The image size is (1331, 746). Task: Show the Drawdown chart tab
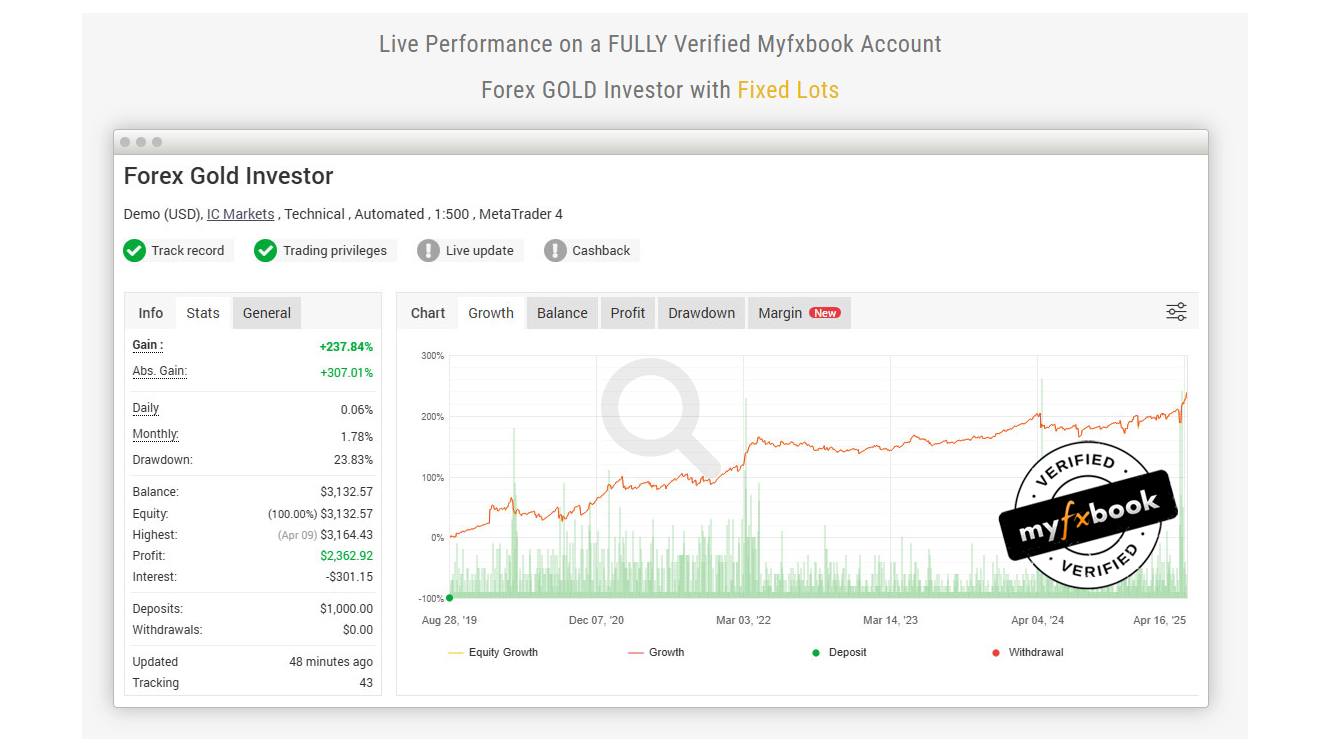point(701,313)
